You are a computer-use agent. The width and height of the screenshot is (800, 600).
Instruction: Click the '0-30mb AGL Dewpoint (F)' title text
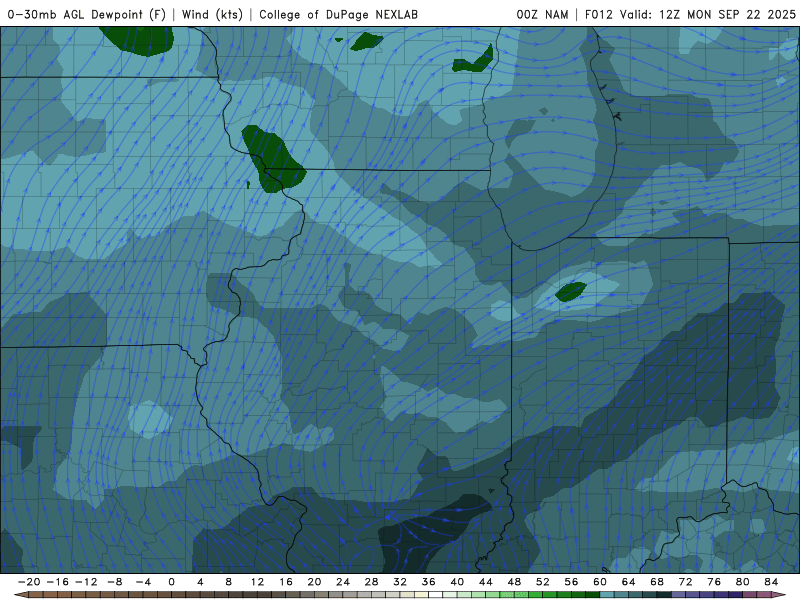(87, 14)
